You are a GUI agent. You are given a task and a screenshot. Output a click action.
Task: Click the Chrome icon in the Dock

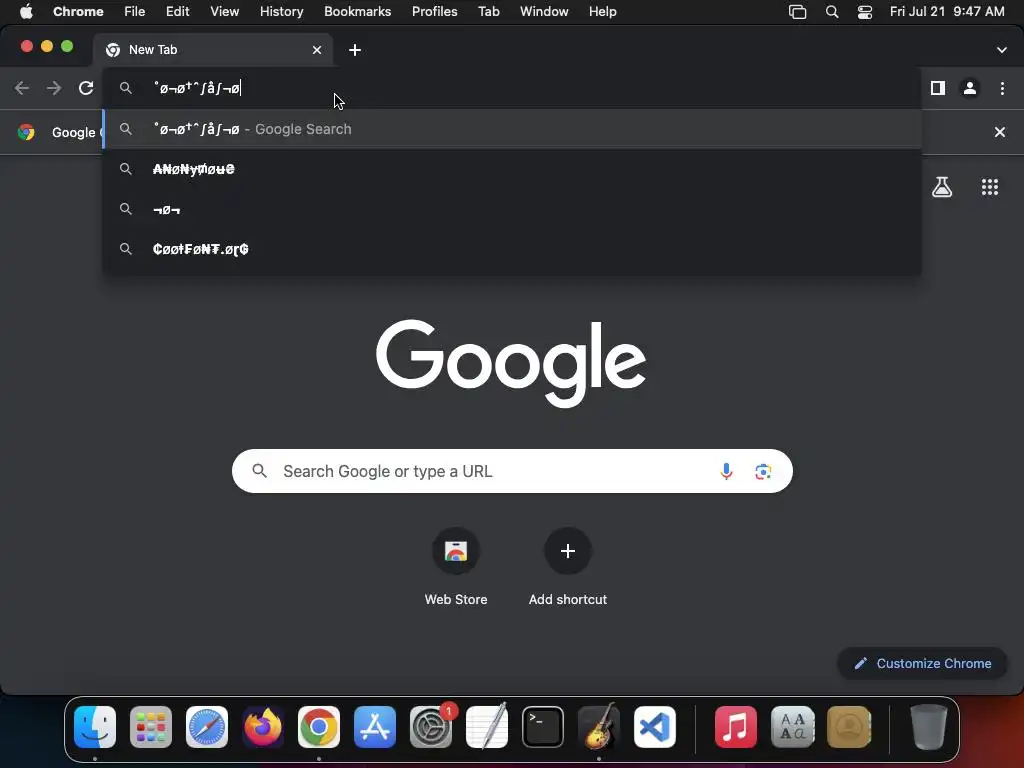(x=319, y=727)
